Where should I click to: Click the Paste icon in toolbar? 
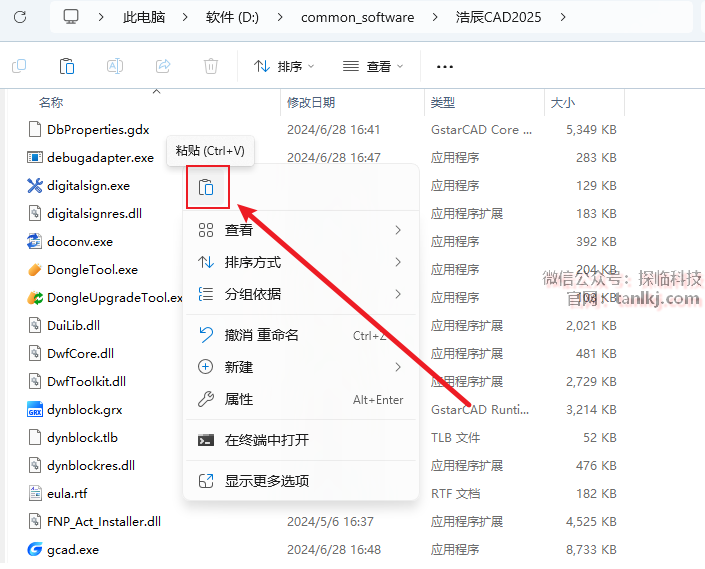point(67,67)
